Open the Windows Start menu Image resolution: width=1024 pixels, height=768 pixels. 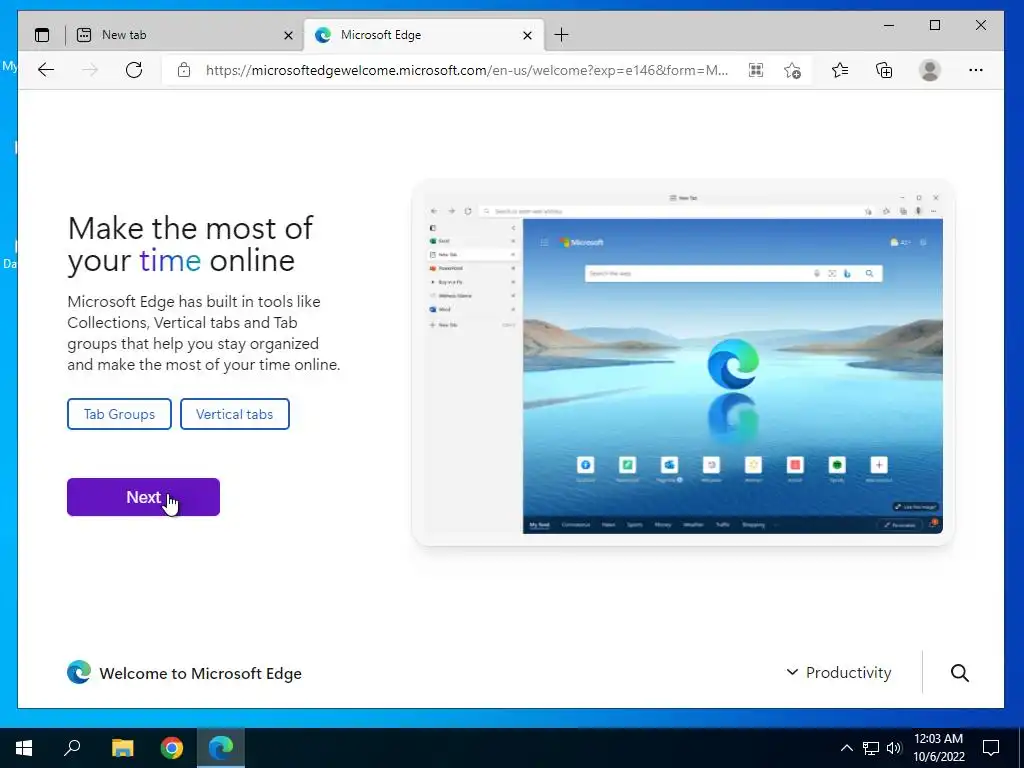pyautogui.click(x=24, y=748)
